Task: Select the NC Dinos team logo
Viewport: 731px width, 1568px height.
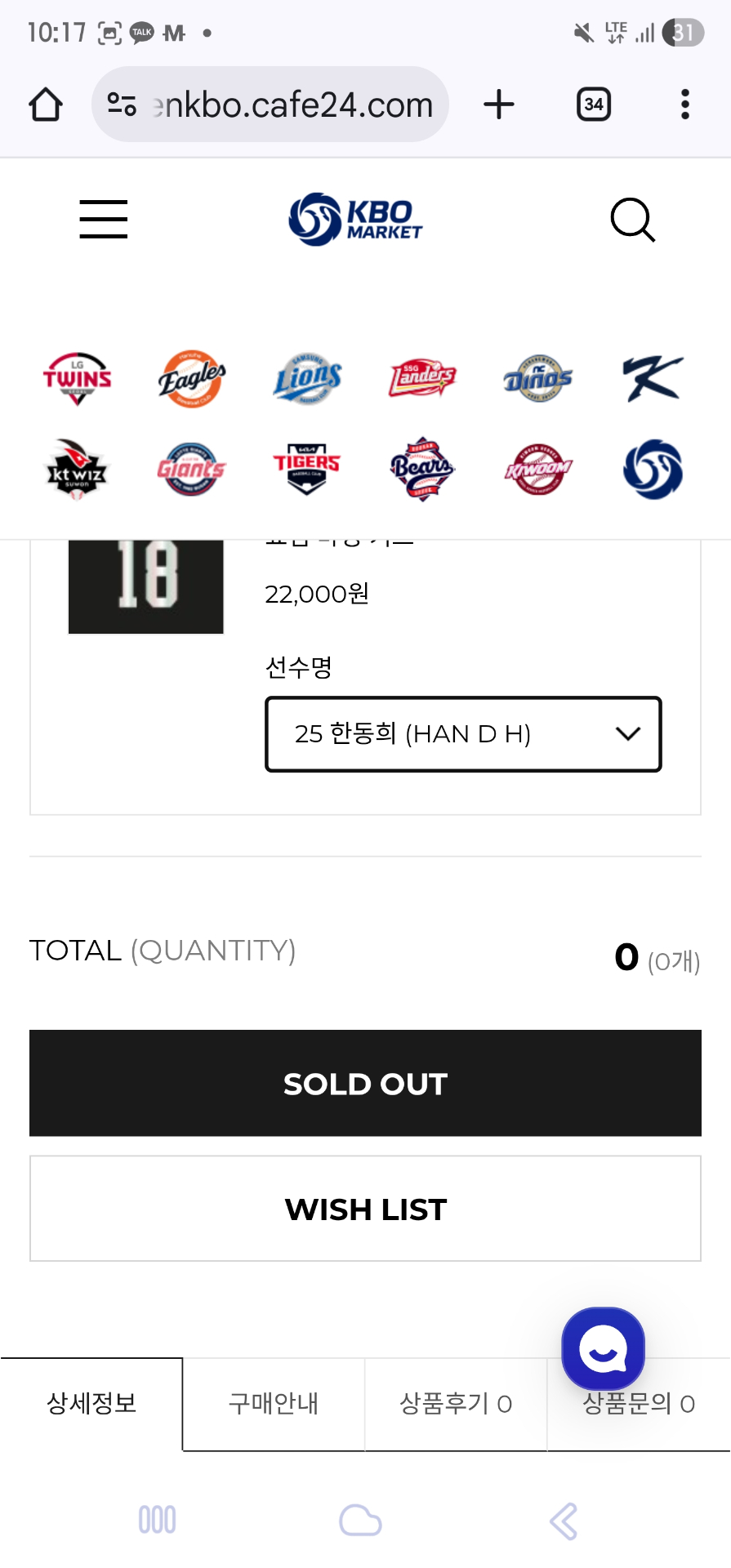Action: click(x=537, y=378)
